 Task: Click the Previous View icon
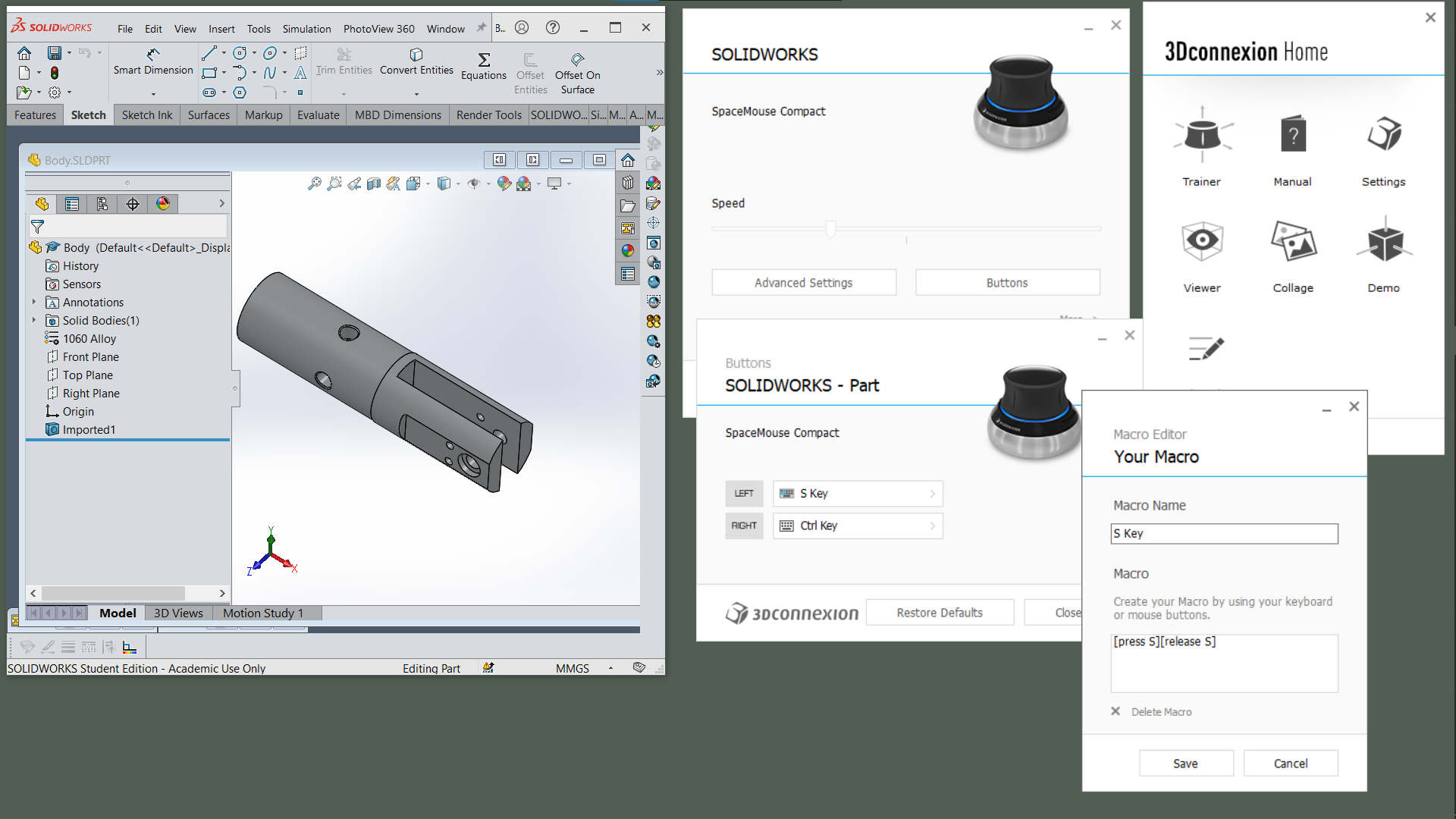(x=354, y=184)
